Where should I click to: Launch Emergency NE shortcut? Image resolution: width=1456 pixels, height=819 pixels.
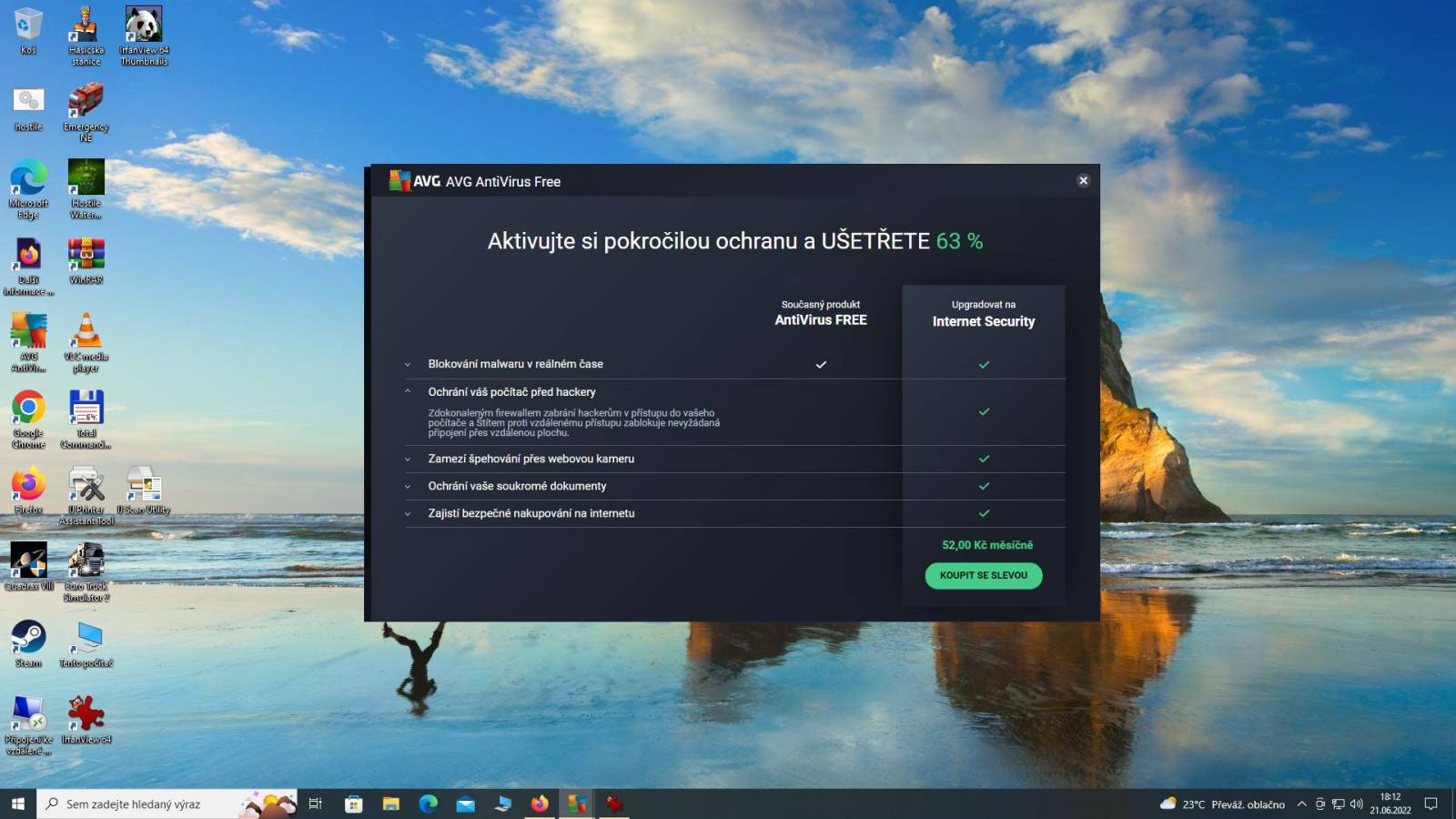86,113
